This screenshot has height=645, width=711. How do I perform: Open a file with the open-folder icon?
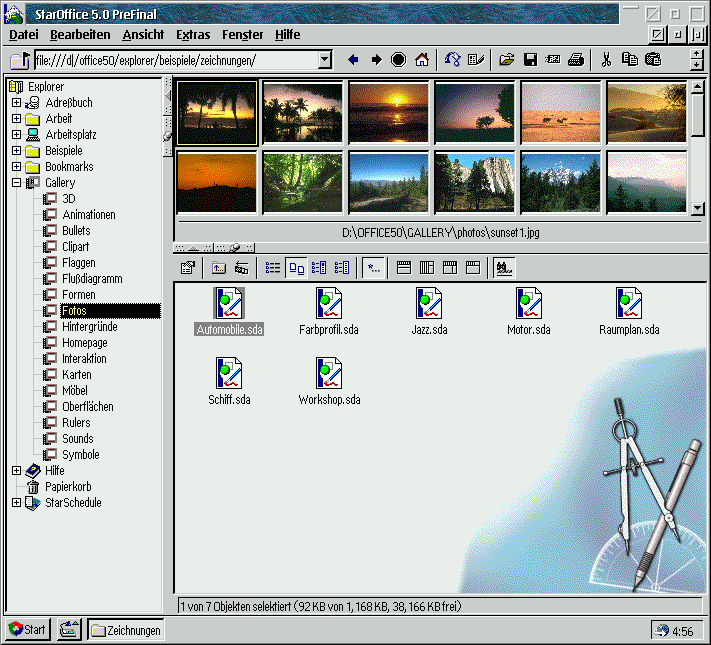[506, 59]
